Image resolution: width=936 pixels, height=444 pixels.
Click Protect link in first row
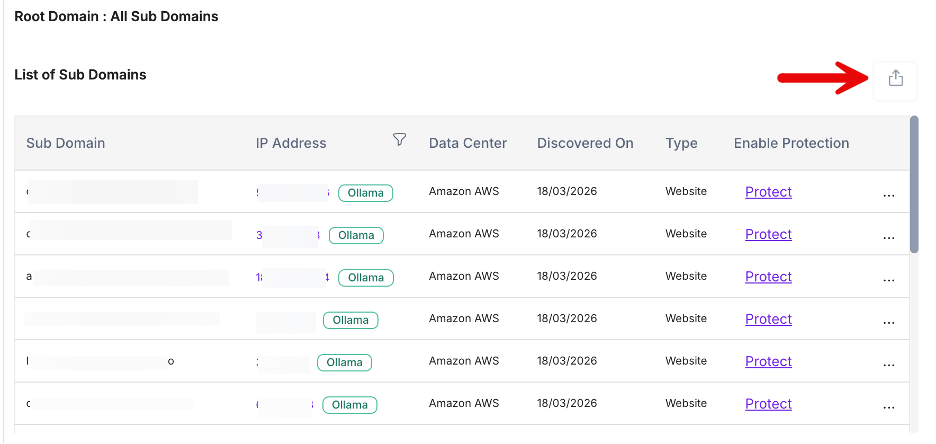point(768,192)
